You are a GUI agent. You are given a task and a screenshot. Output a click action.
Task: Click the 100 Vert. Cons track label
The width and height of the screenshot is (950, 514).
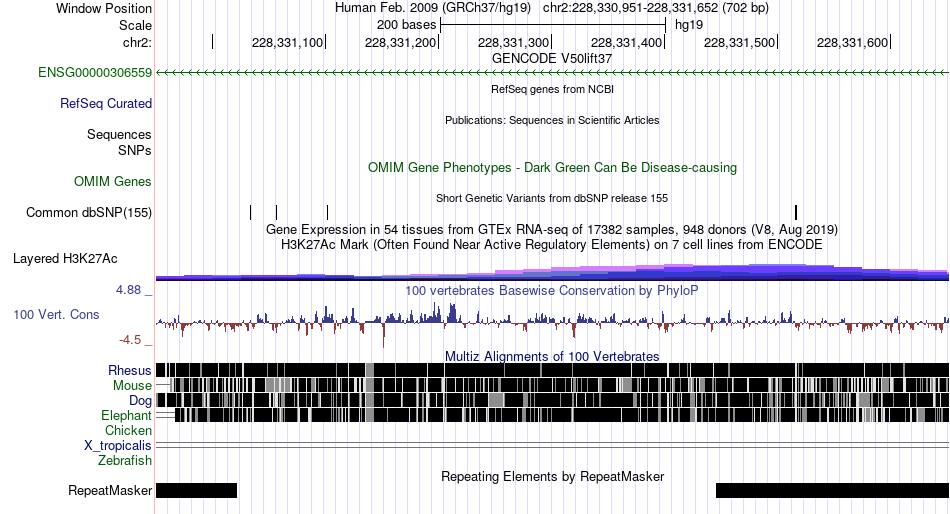pyautogui.click(x=56, y=315)
